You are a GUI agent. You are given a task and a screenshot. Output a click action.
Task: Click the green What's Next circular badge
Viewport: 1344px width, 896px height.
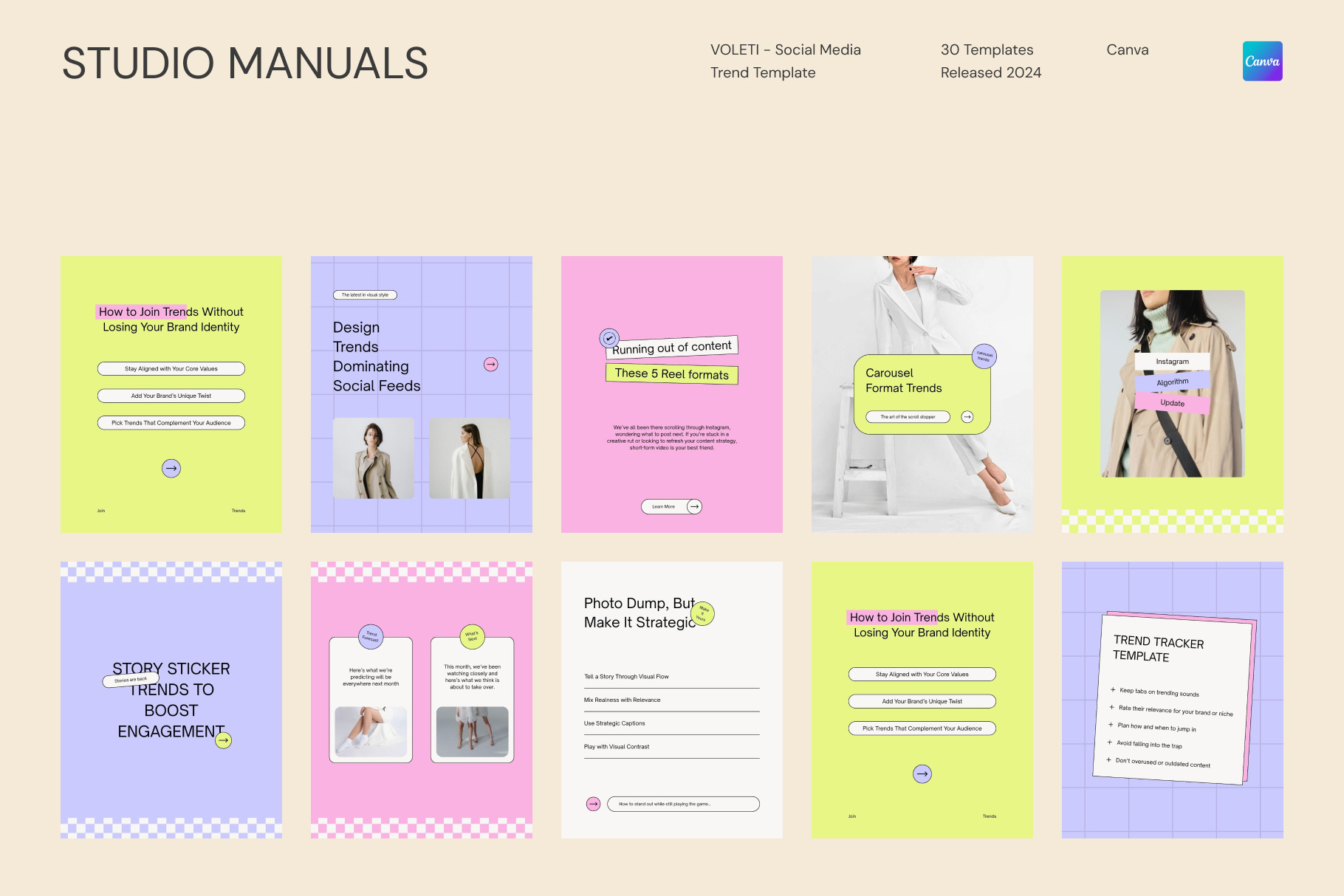472,636
